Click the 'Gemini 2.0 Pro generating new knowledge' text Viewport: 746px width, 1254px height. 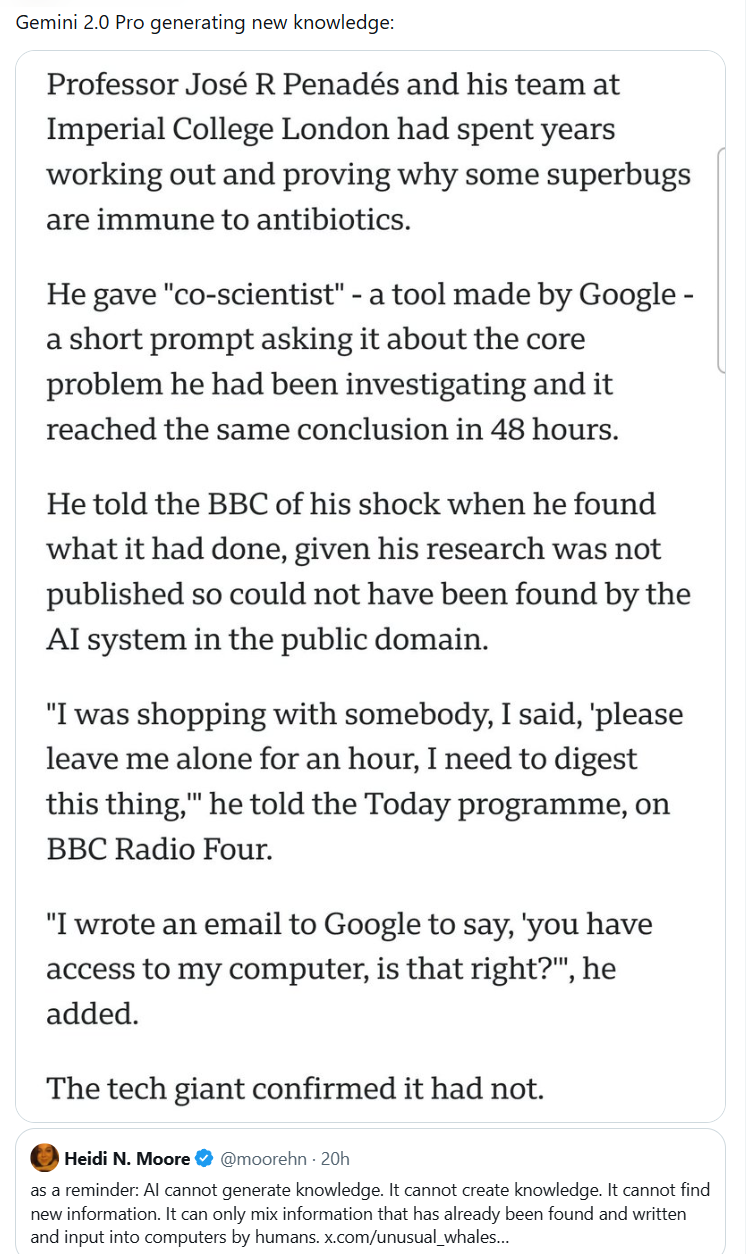click(x=205, y=23)
